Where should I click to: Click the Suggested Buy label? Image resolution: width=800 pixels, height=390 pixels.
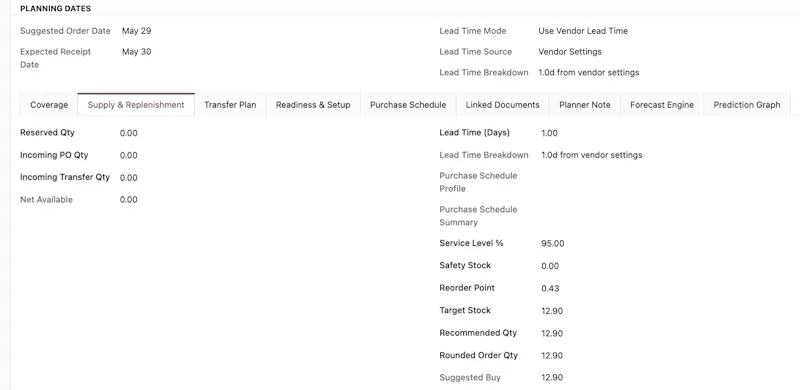click(470, 378)
